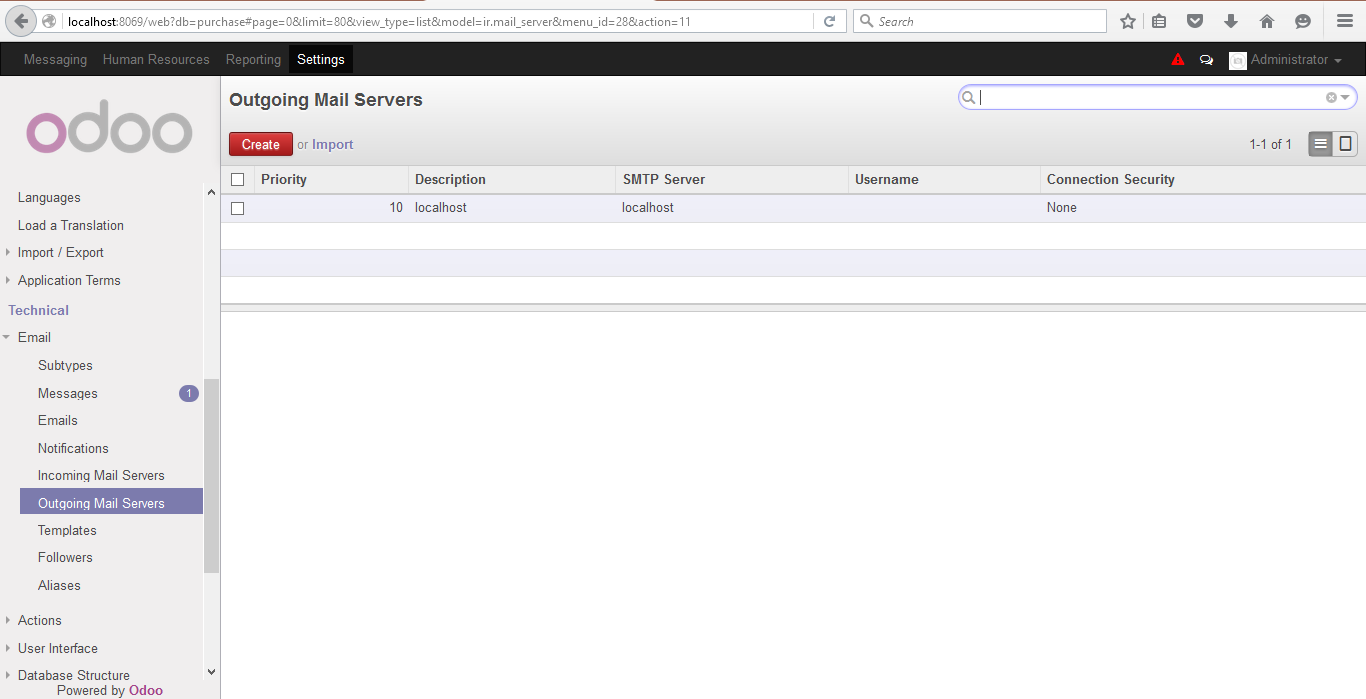Viewport: 1366px width, 699px height.
Task: Click the sidebar scrollbar thumb
Action: point(211,476)
